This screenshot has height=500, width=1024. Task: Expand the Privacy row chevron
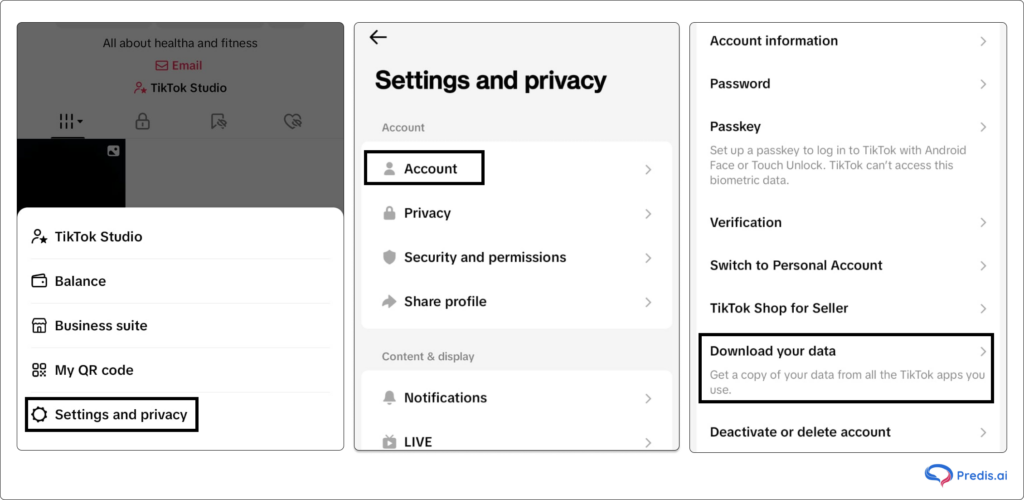[648, 214]
